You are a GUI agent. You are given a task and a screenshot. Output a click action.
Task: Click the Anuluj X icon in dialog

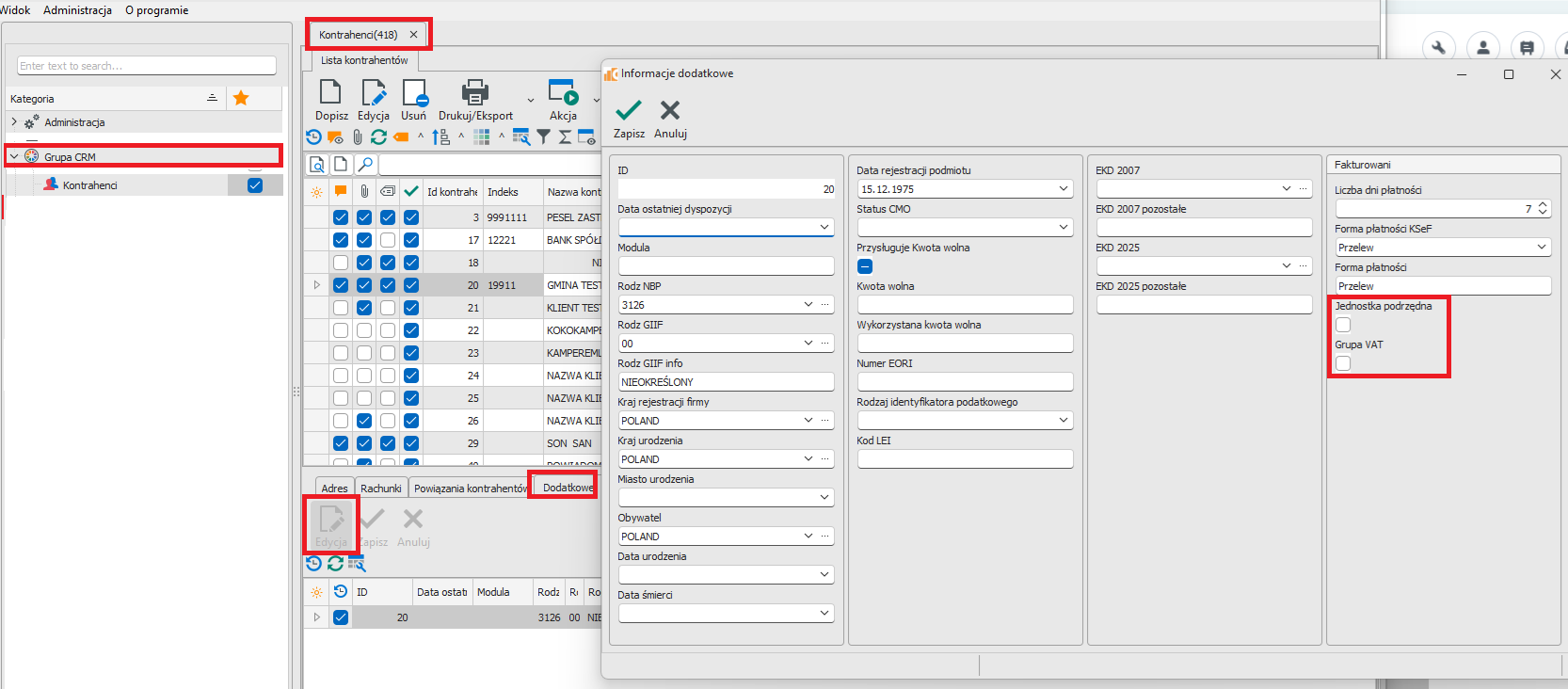[670, 111]
